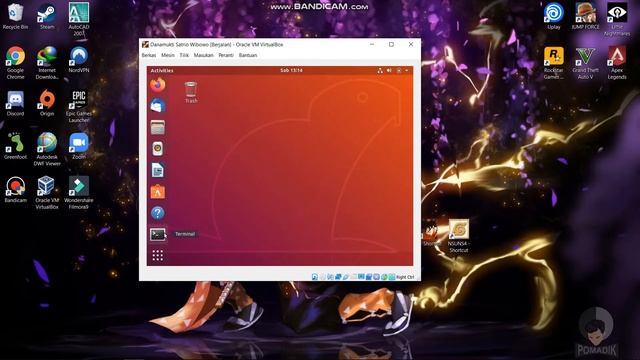Open the Peranti menu in VirtualBox

(226, 55)
